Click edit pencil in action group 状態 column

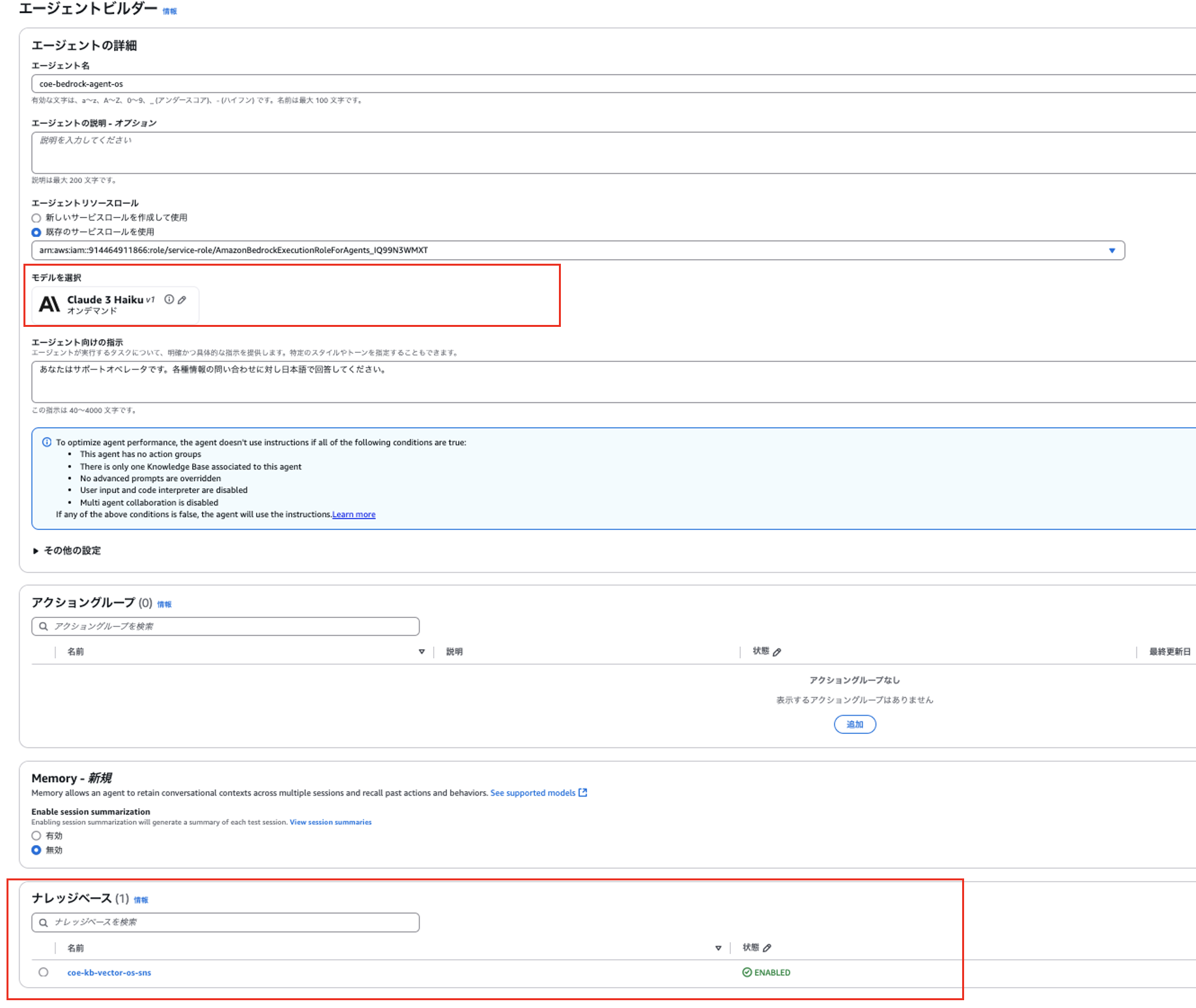tap(777, 652)
